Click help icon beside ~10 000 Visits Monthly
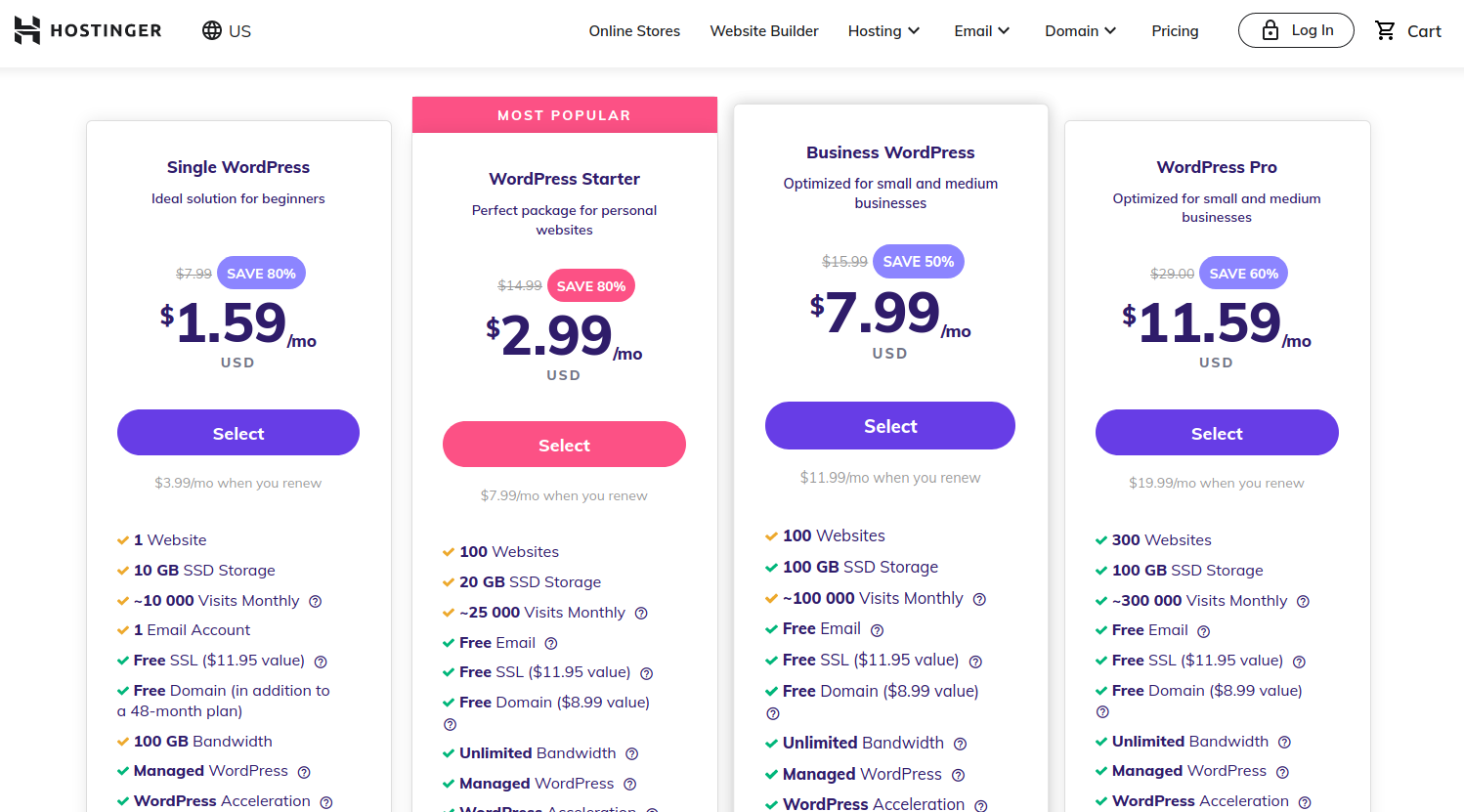 [316, 602]
